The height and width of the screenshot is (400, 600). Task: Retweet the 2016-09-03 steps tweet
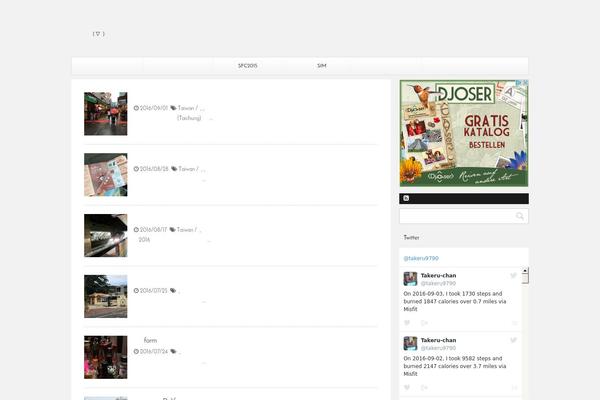coord(424,323)
